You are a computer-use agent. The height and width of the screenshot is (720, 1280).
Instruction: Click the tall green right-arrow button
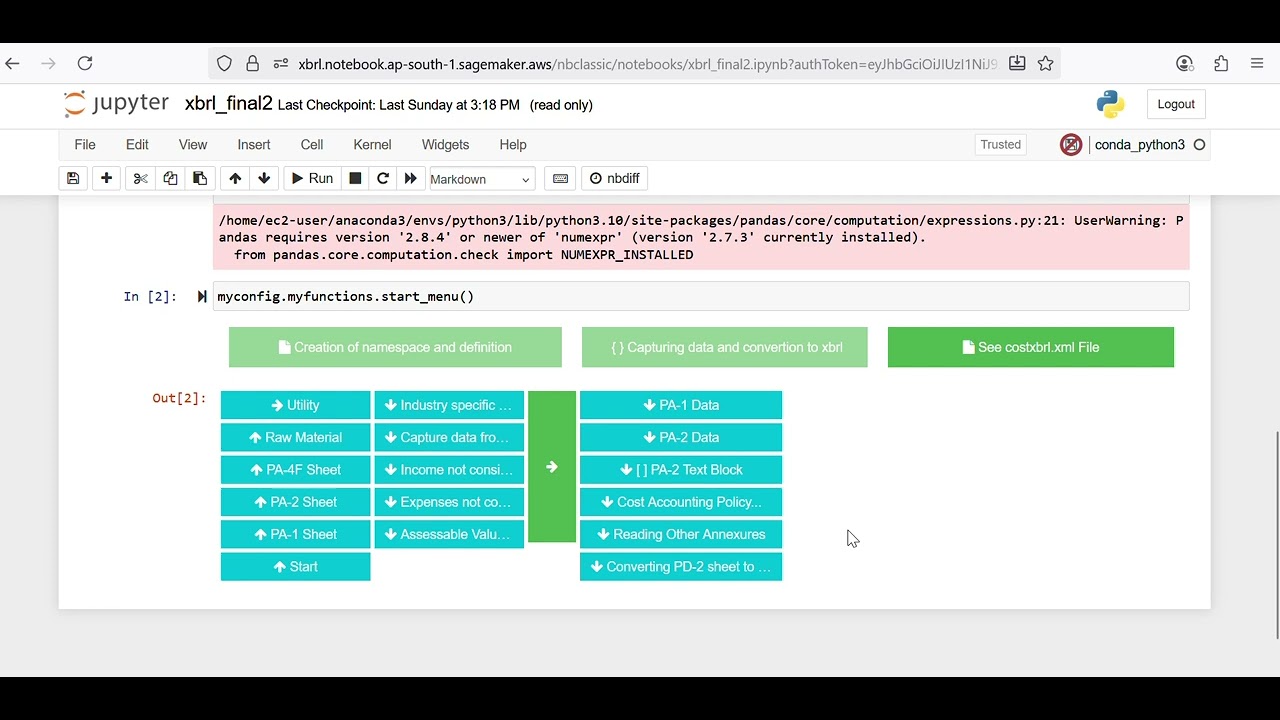point(552,467)
